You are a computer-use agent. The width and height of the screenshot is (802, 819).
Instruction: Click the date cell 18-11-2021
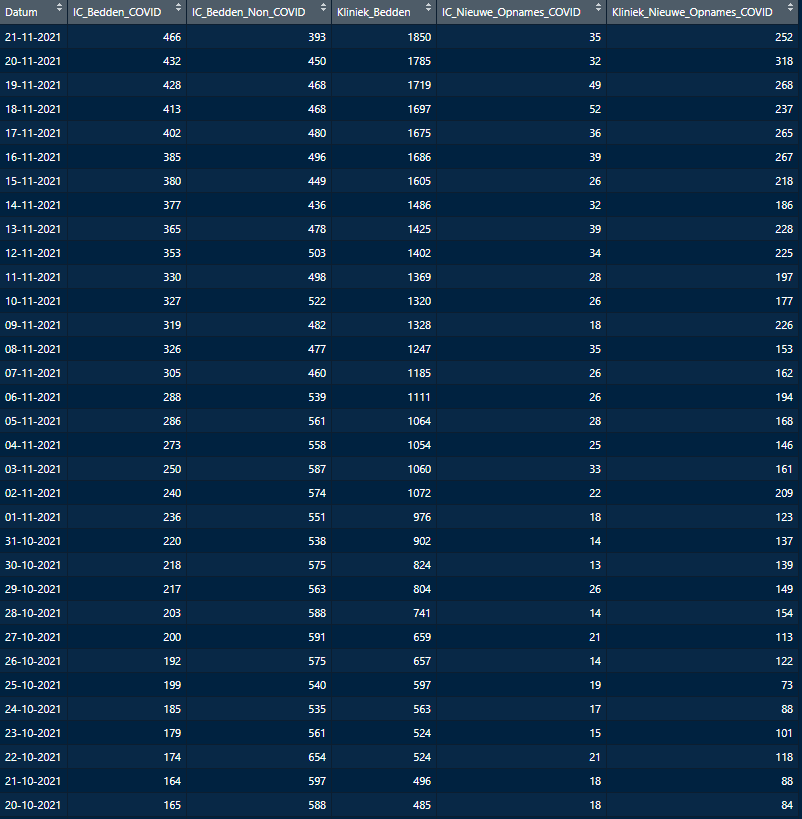coord(33,109)
